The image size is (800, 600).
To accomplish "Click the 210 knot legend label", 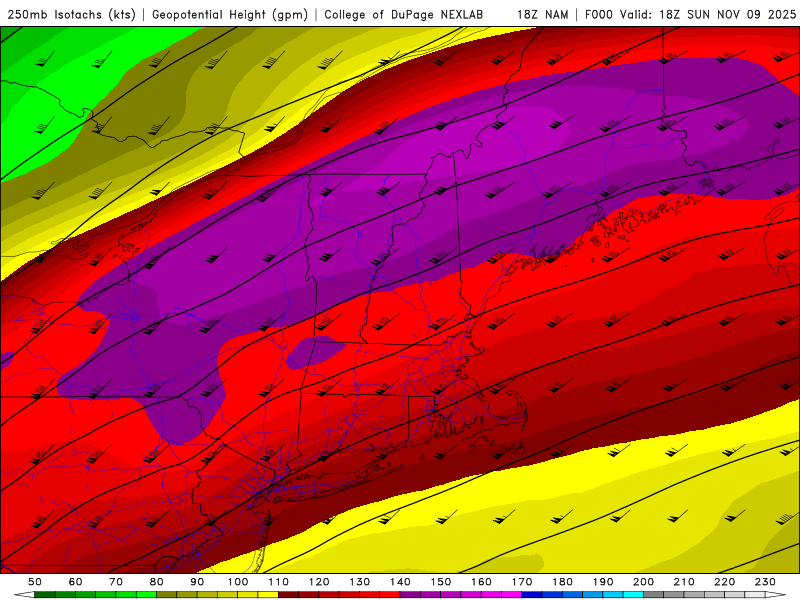I will coord(684,582).
